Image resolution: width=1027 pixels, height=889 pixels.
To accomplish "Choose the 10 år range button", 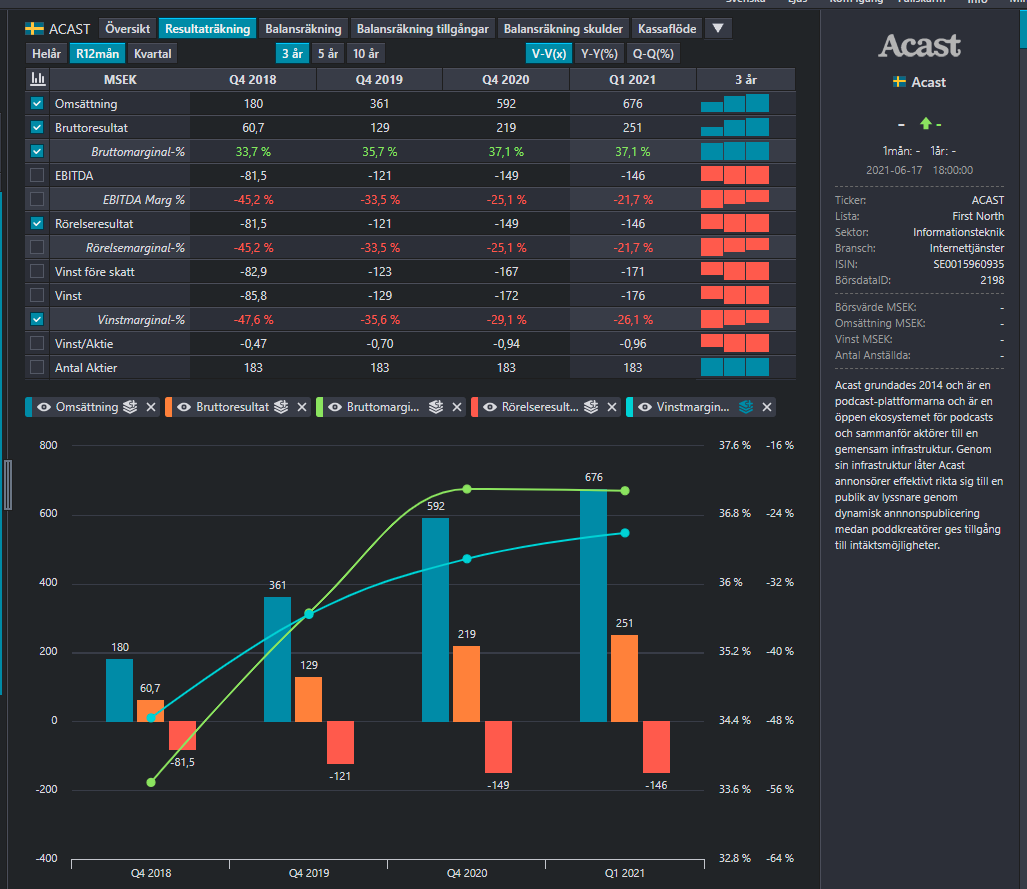I will point(366,54).
